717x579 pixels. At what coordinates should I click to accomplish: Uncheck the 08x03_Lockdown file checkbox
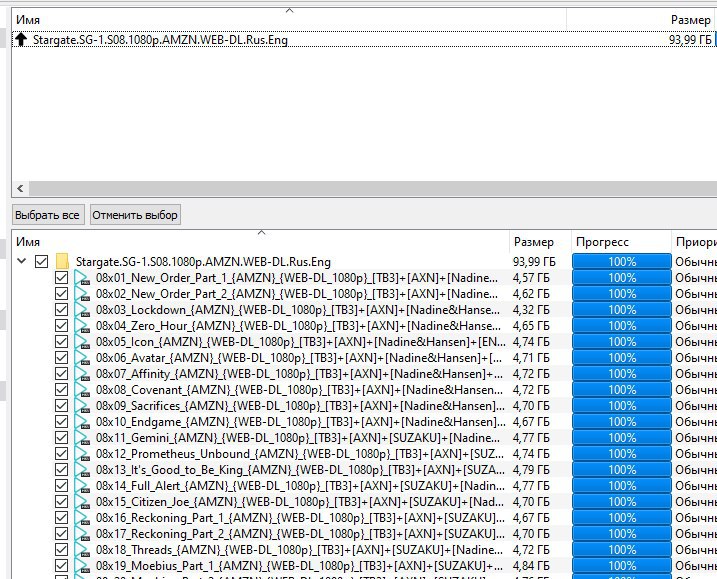(61, 310)
